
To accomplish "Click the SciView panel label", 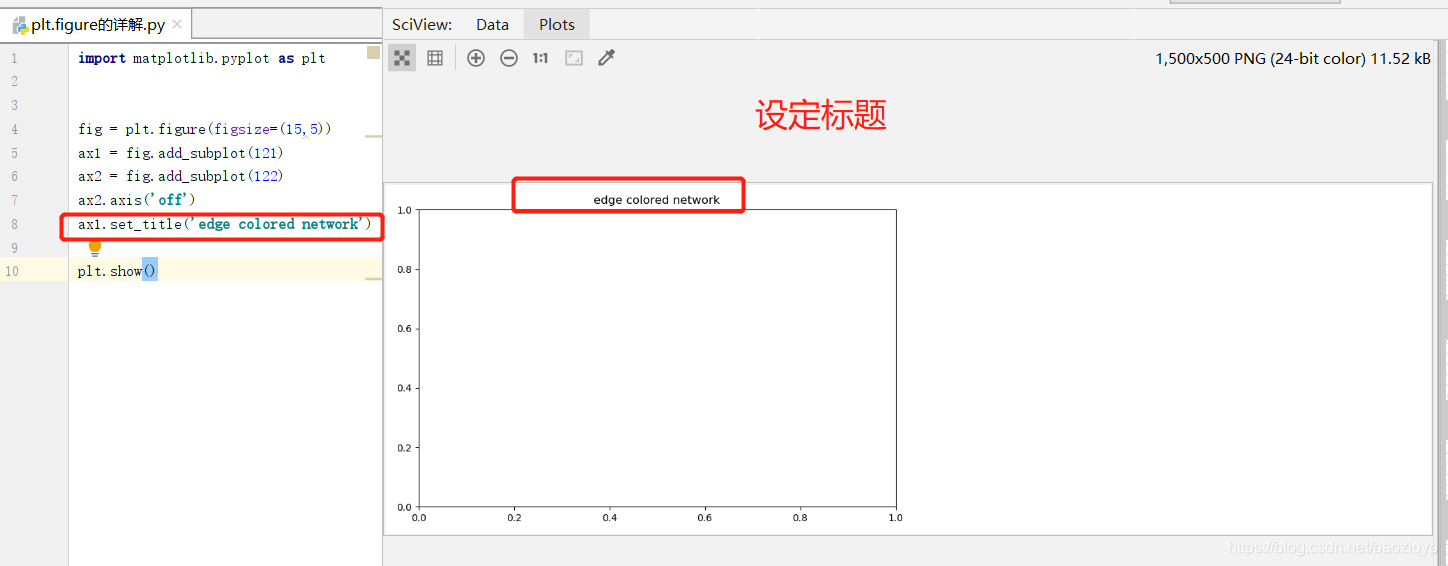I will pyautogui.click(x=422, y=25).
